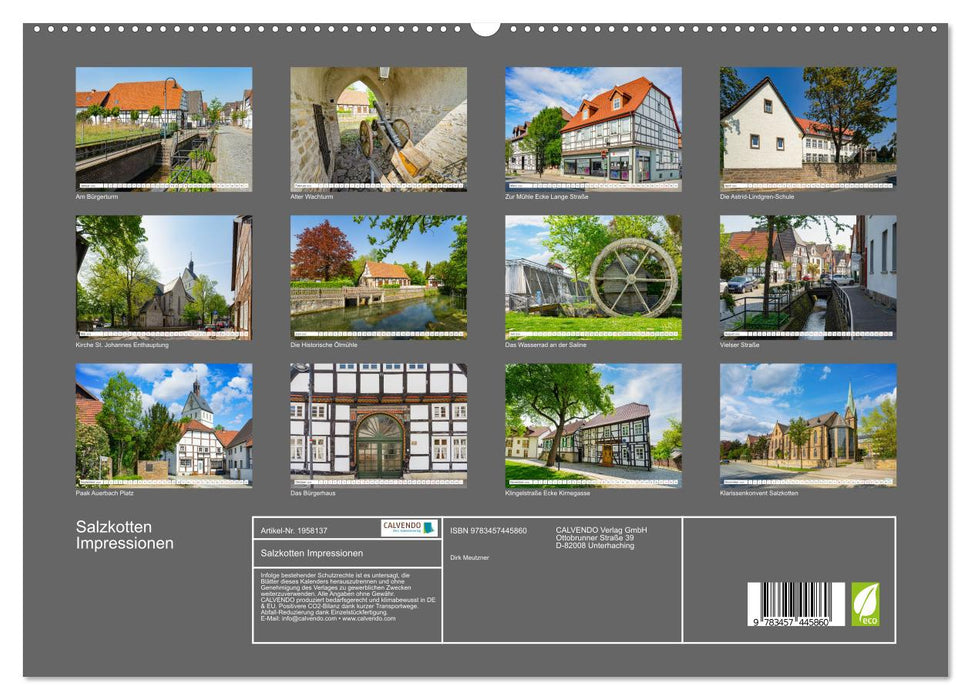Select the ISBN 9783457445860 label
This screenshot has width=971, height=700.
point(488,530)
